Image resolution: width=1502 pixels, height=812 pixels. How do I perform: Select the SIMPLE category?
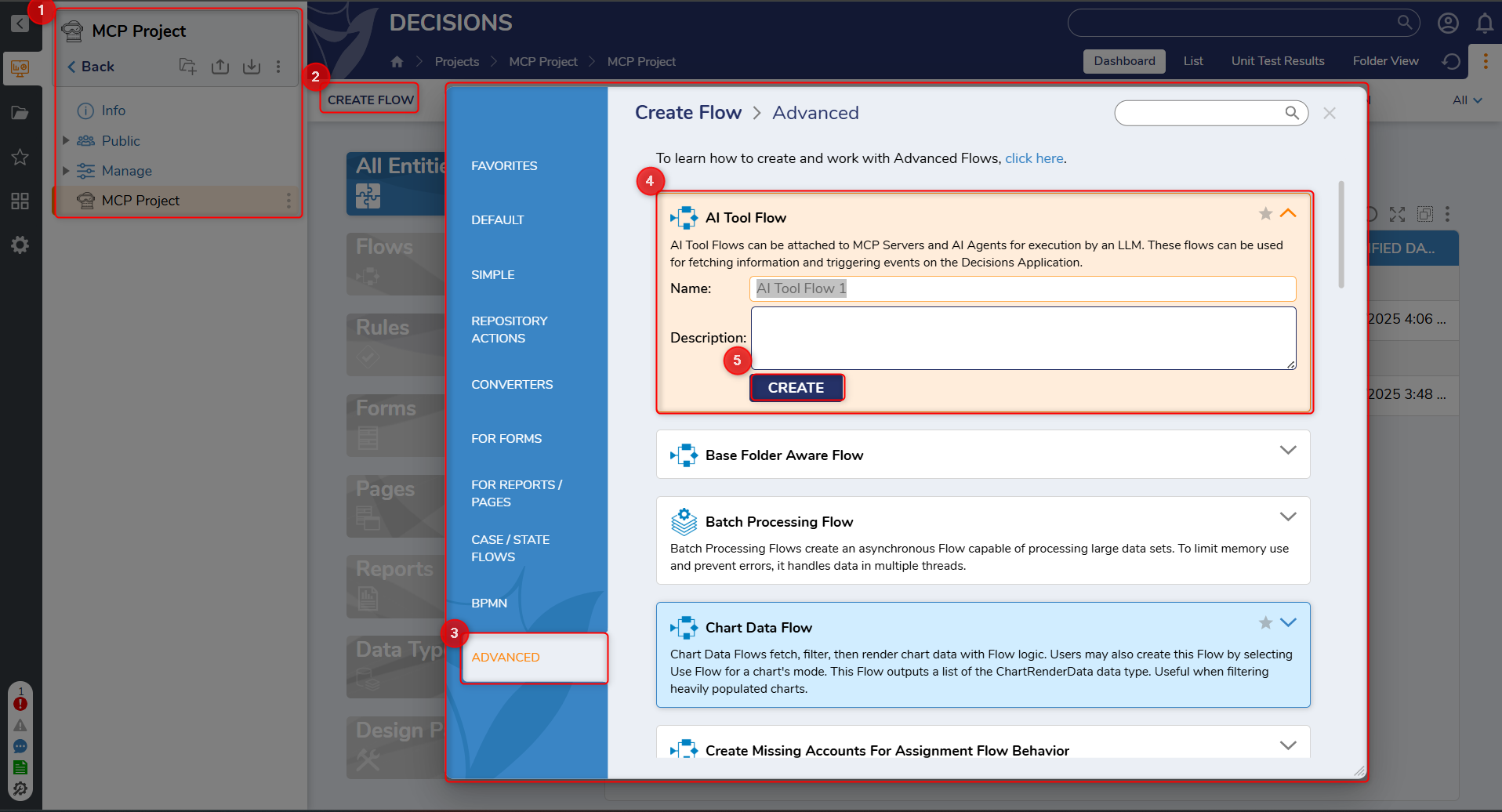click(493, 275)
